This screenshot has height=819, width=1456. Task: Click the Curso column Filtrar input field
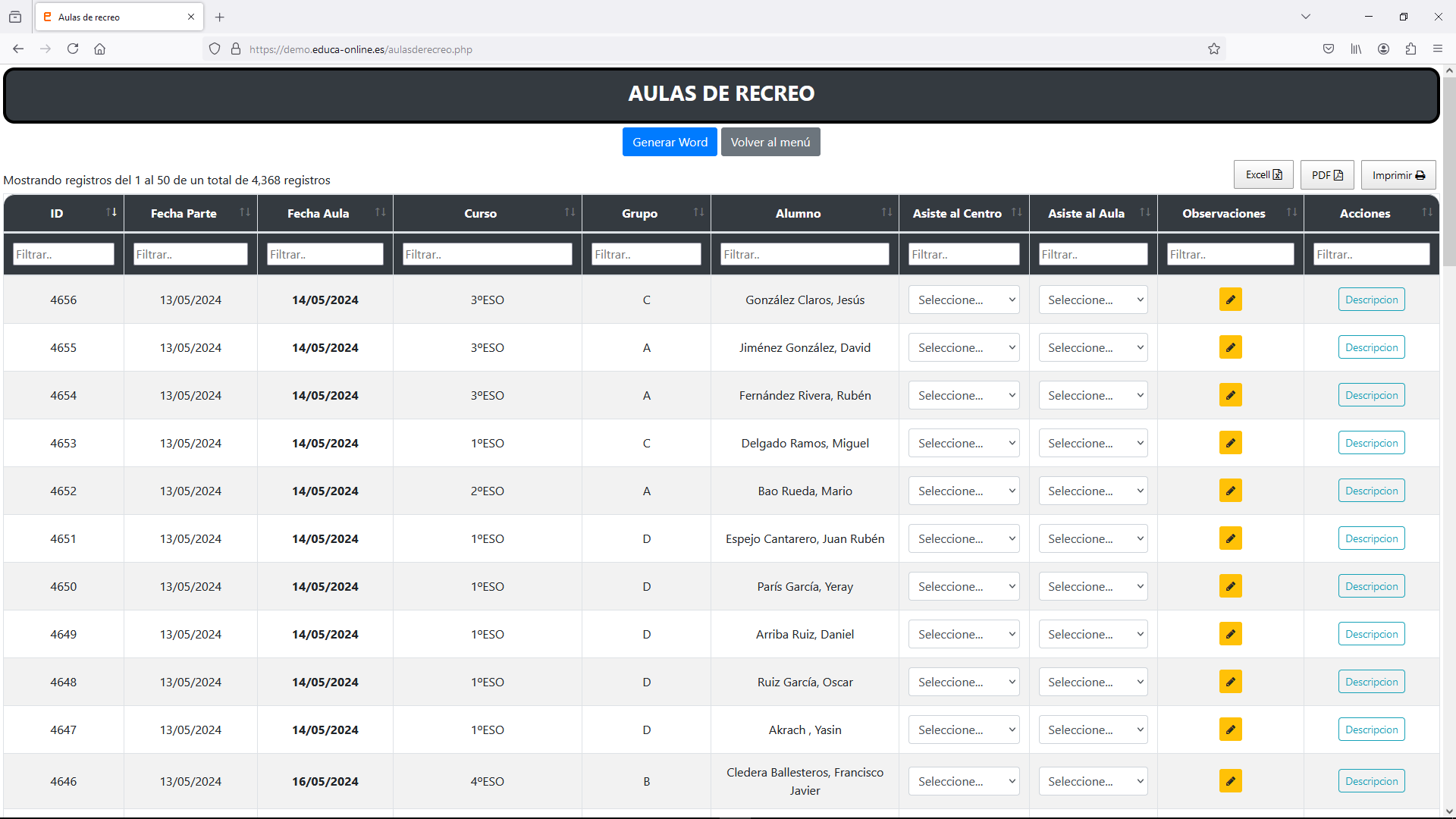487,255
